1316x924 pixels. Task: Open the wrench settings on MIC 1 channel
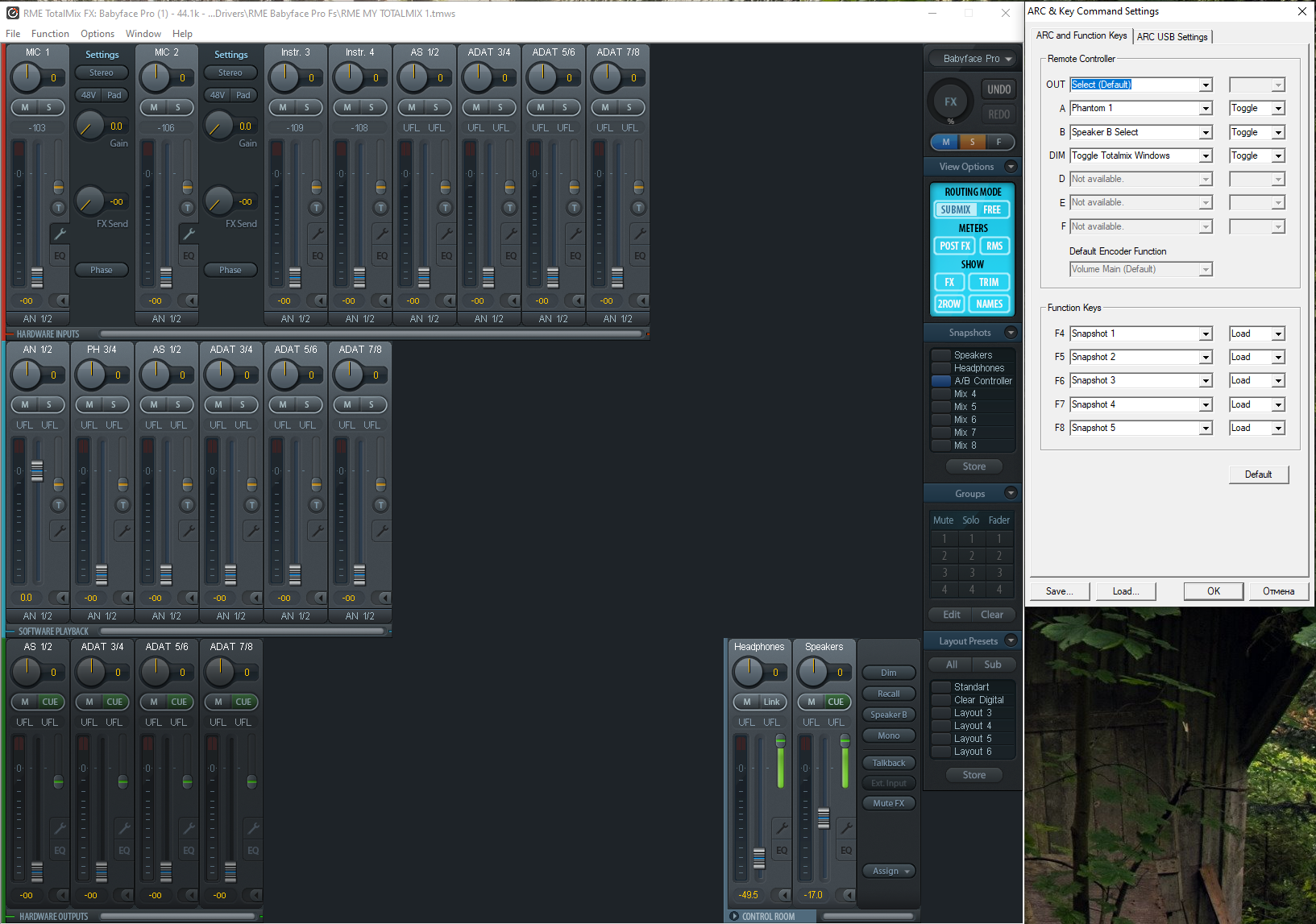(x=60, y=234)
